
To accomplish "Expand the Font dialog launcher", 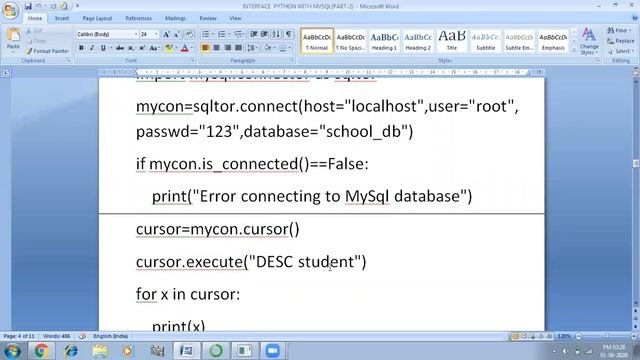I will tap(193, 60).
